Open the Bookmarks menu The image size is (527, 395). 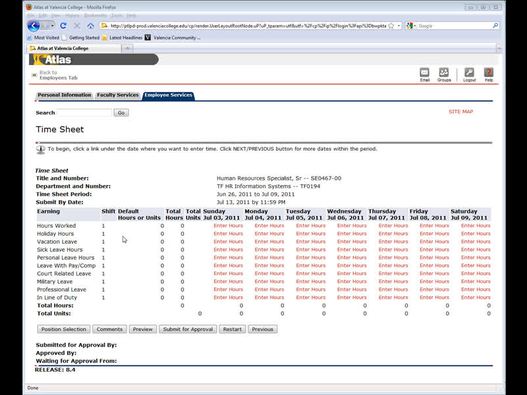[95, 15]
